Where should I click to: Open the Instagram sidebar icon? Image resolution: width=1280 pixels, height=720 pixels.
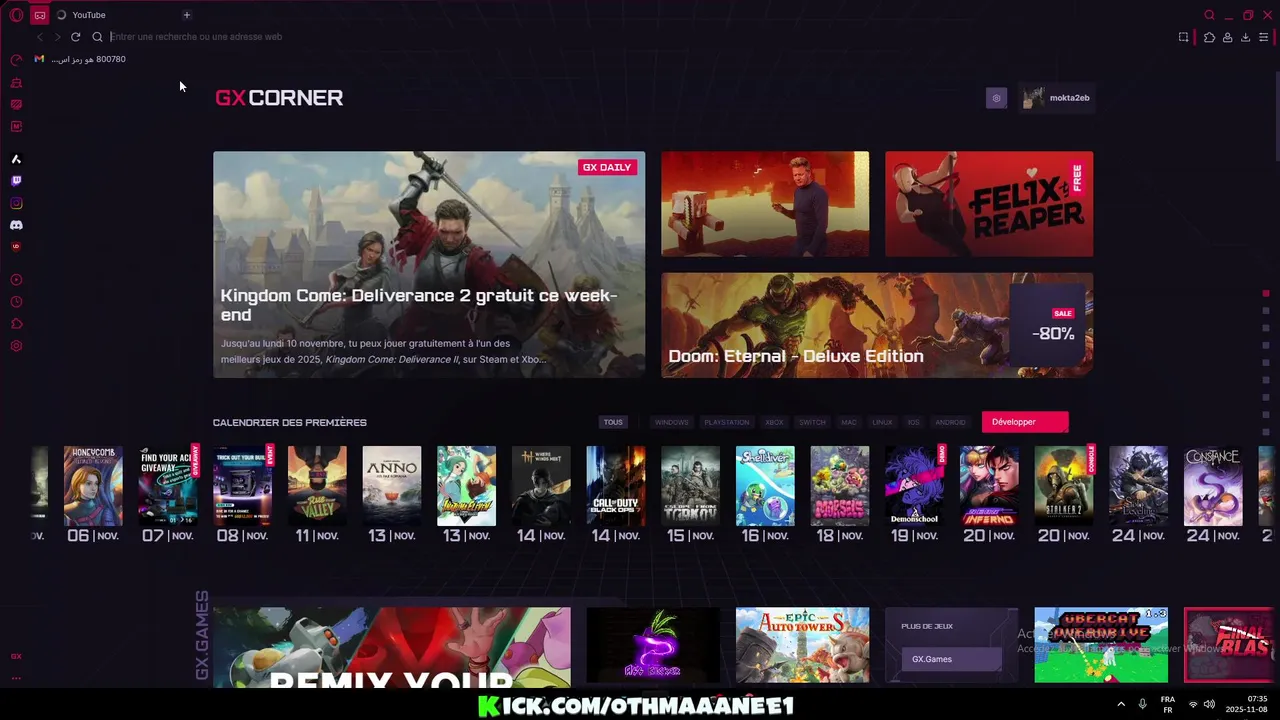(16, 203)
